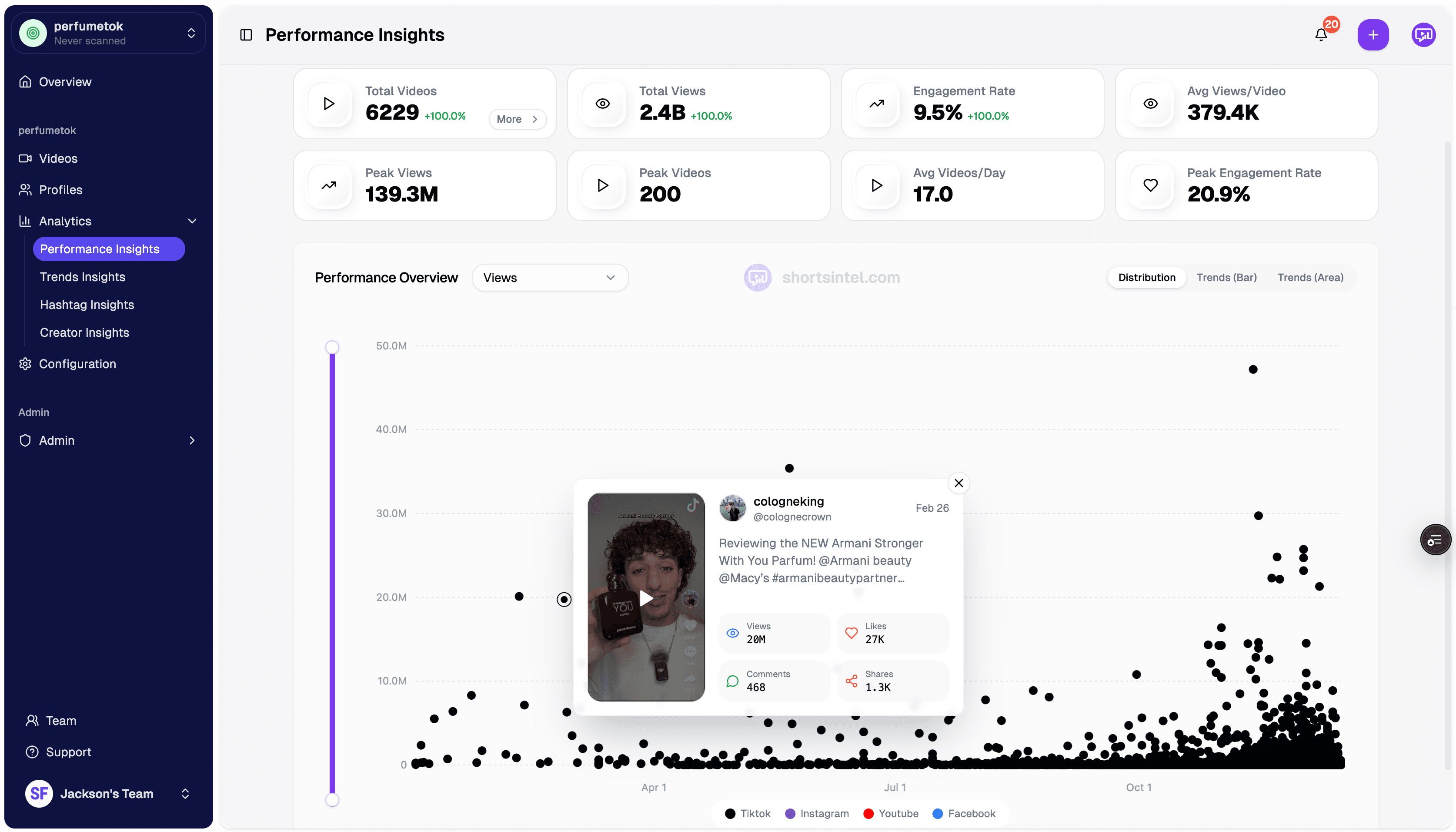
Task: Open the Views metric dropdown
Action: 550,277
